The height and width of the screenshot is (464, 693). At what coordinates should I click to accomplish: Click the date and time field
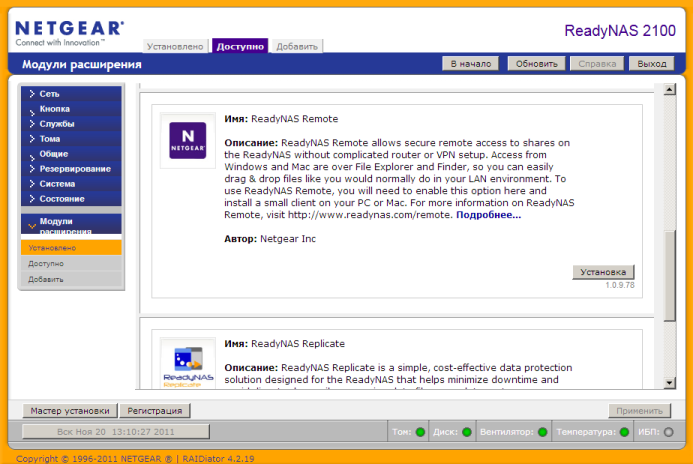coord(116,432)
